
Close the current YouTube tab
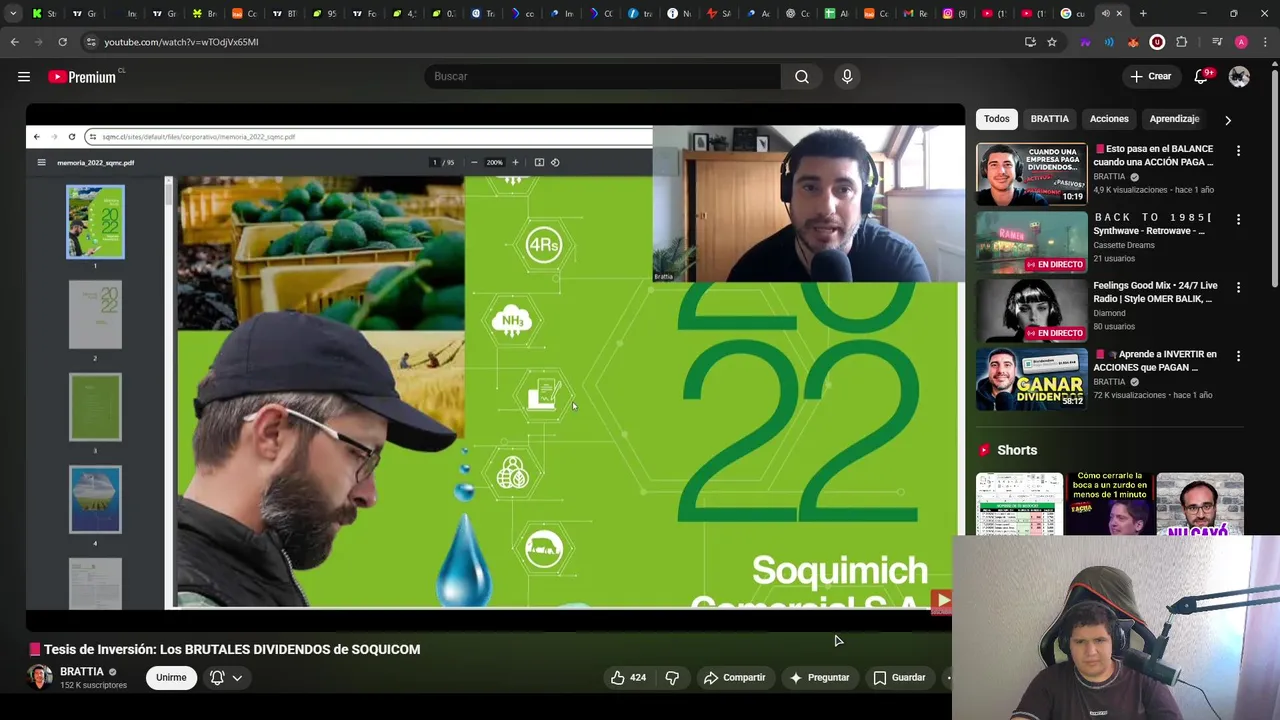coord(1119,14)
